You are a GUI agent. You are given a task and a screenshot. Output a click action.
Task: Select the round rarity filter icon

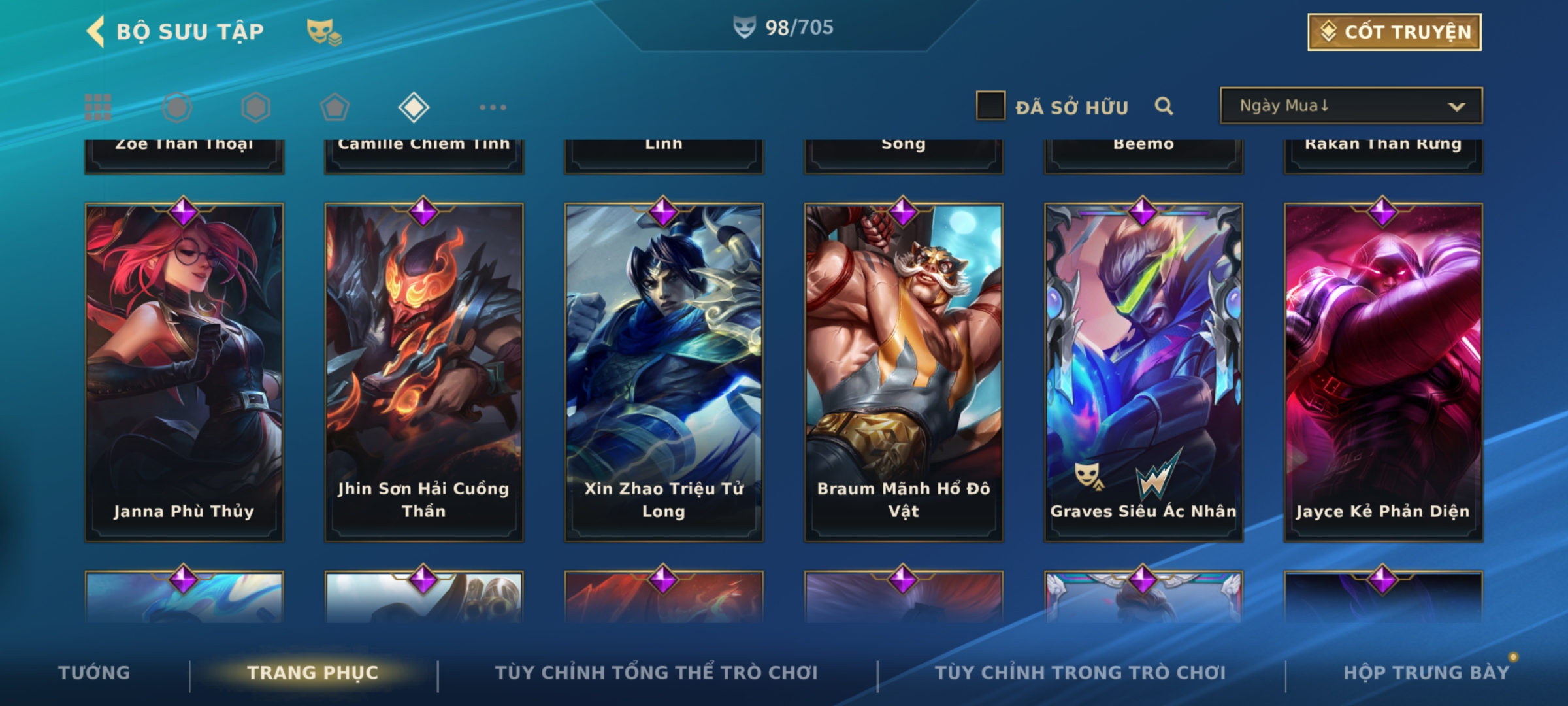tap(177, 107)
